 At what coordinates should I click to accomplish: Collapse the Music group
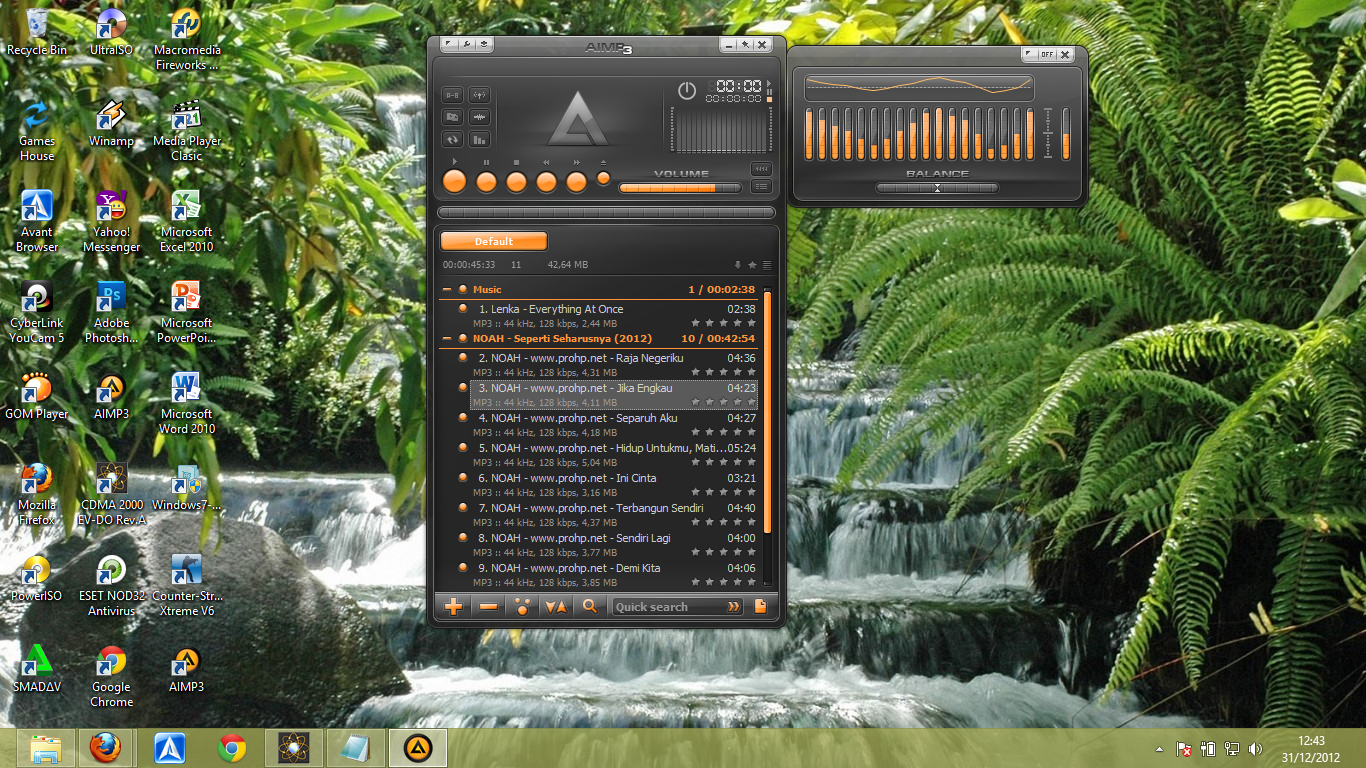click(447, 290)
